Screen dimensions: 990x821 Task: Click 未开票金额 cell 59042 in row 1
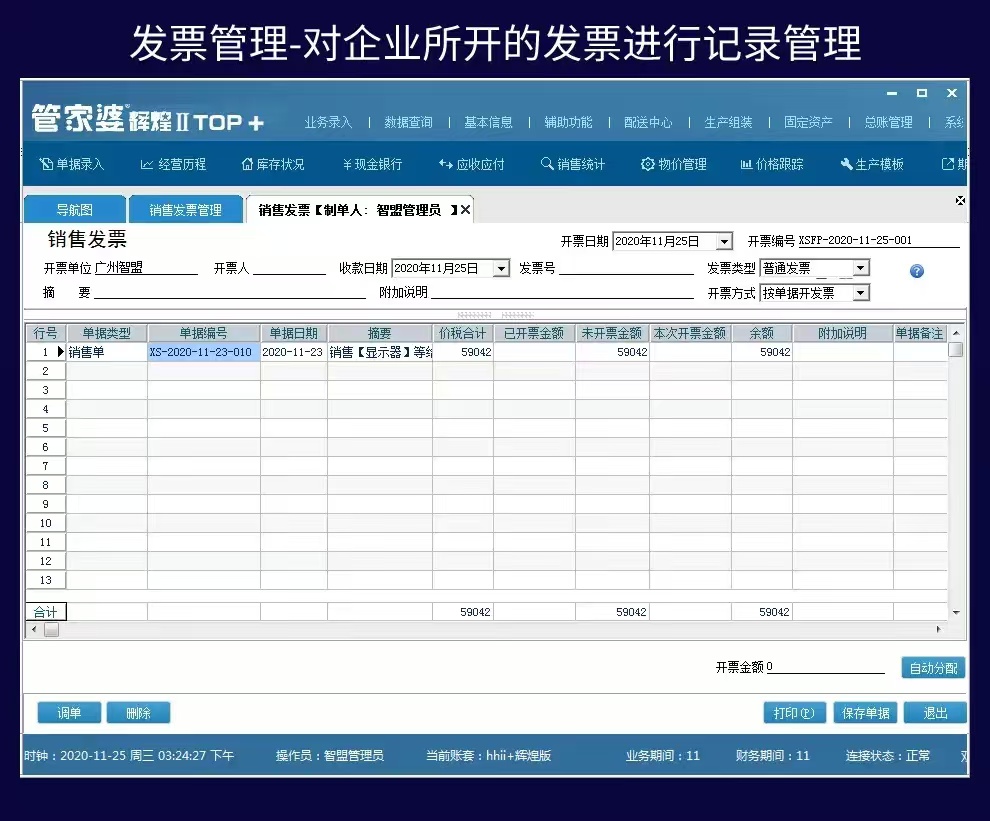click(612, 352)
